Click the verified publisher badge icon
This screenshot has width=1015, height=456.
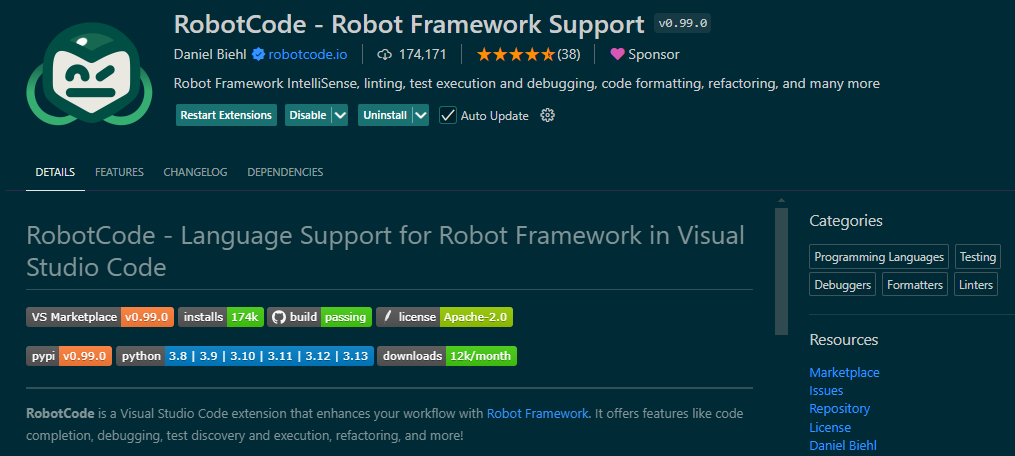tap(258, 54)
